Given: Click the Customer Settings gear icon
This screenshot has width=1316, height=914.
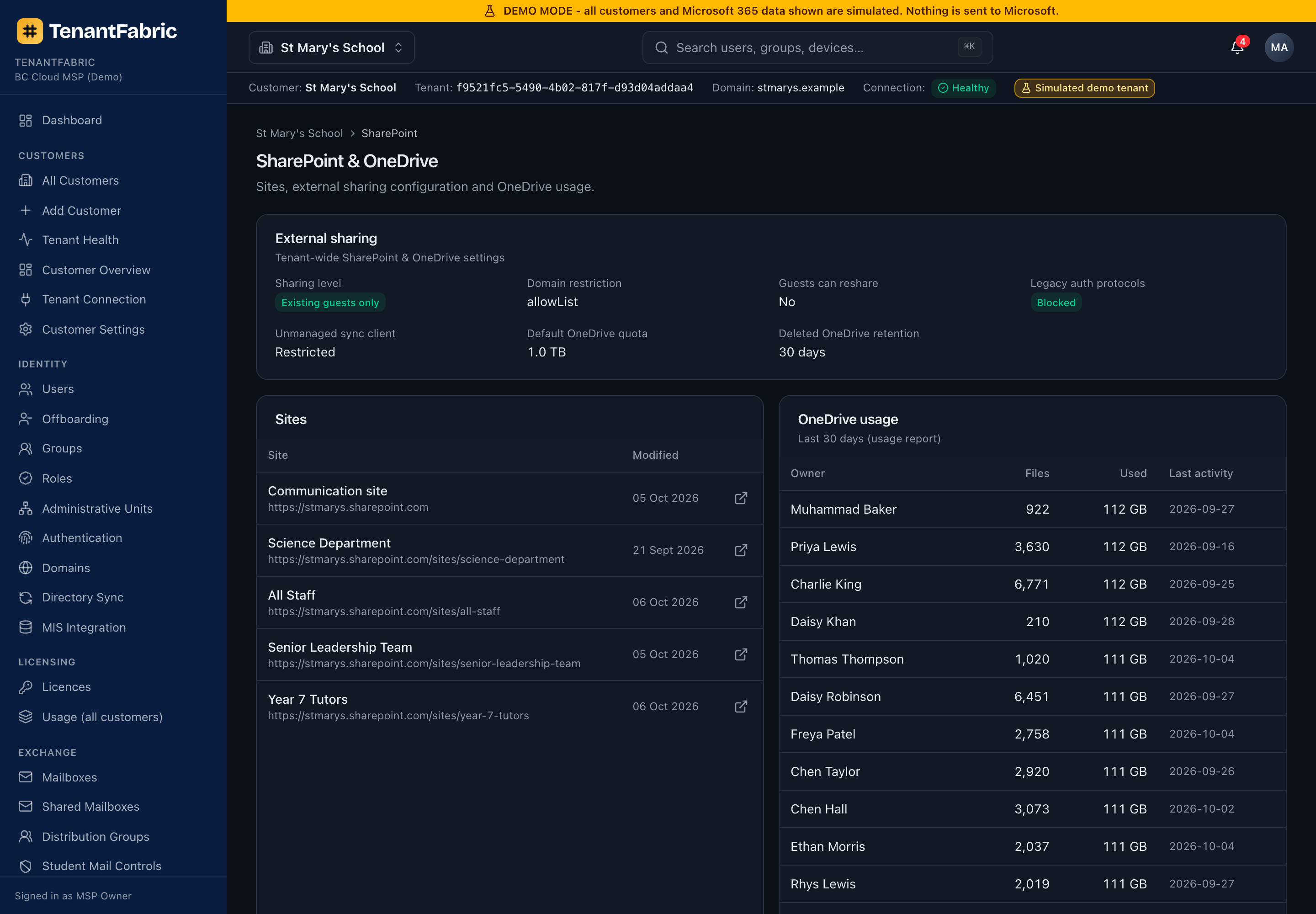Looking at the screenshot, I should [x=25, y=329].
